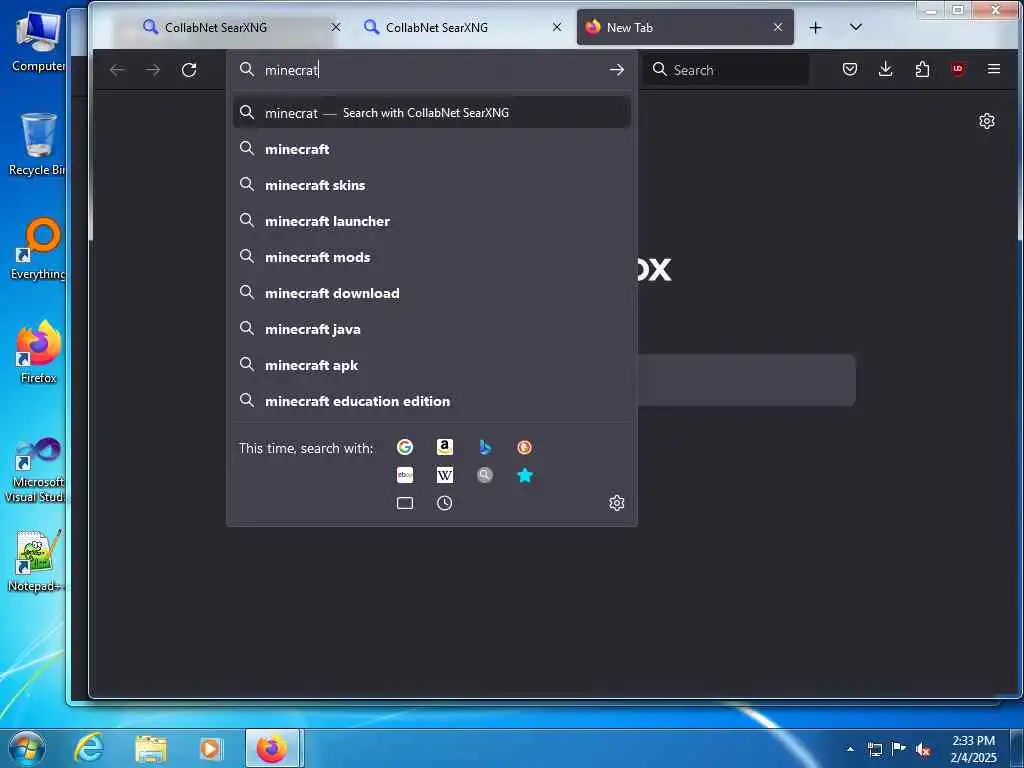
Task: Open the Action Center flag icon
Action: click(x=899, y=749)
